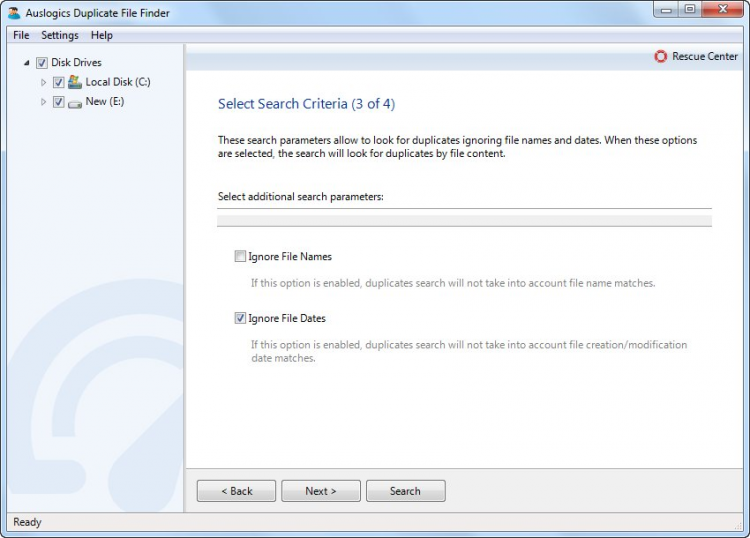Uncheck the Ignore File Dates option

pyautogui.click(x=240, y=318)
